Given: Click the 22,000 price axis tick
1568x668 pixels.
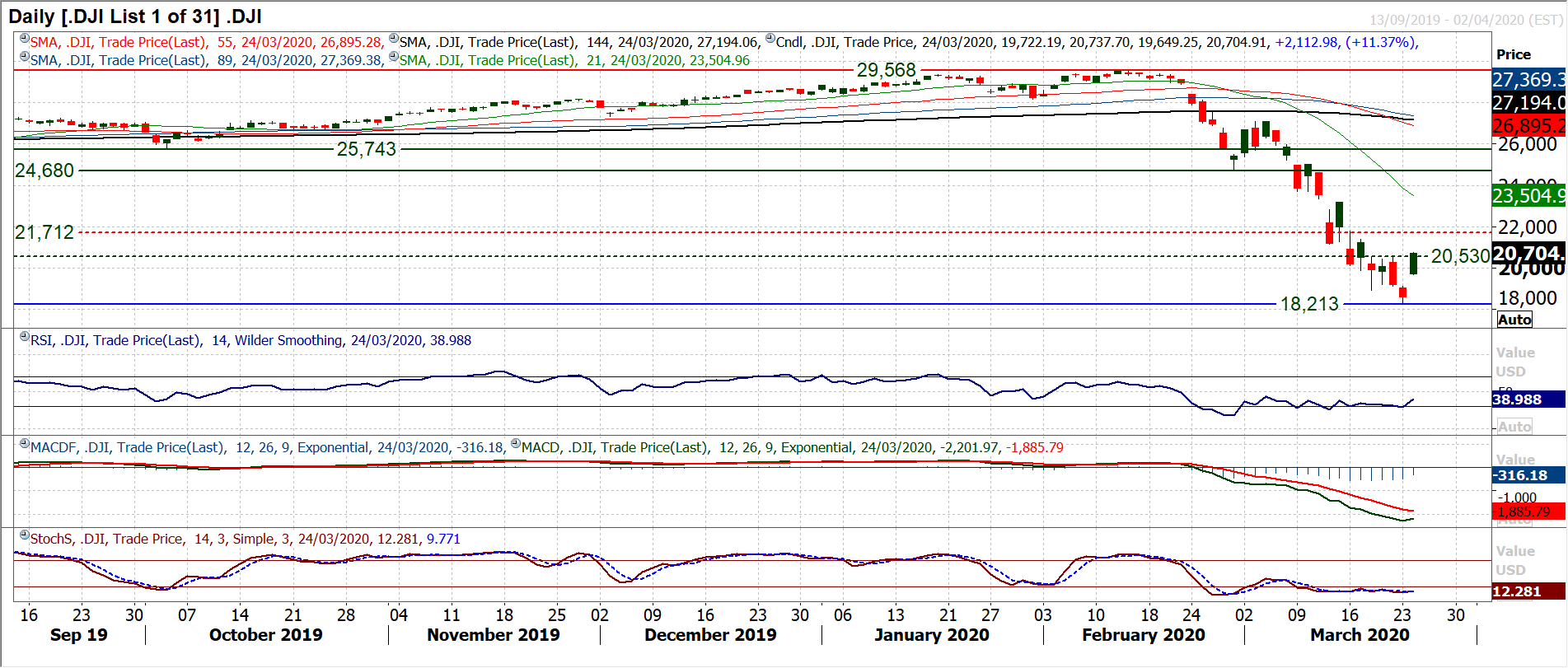Looking at the screenshot, I should point(1528,227).
